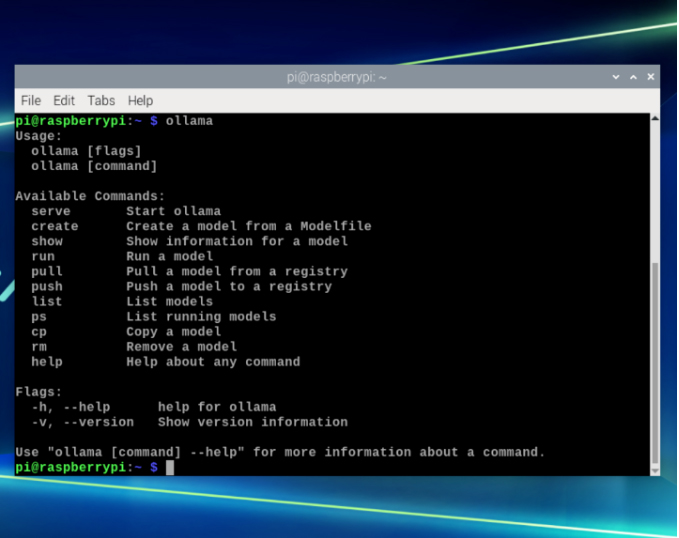Click the terminal vertical scrollbar thumb
The width and height of the screenshot is (679, 538).
(x=655, y=363)
